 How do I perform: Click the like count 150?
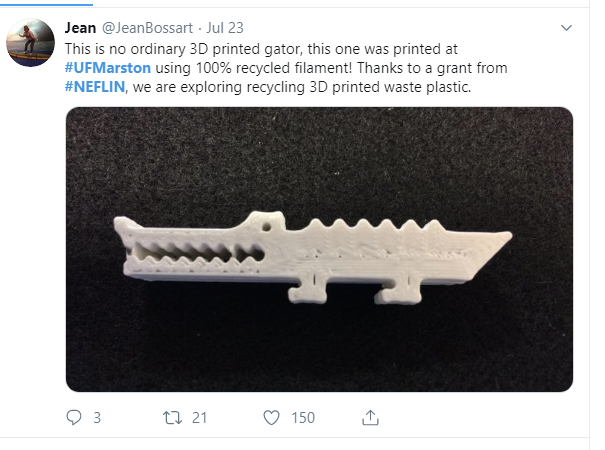pos(303,417)
